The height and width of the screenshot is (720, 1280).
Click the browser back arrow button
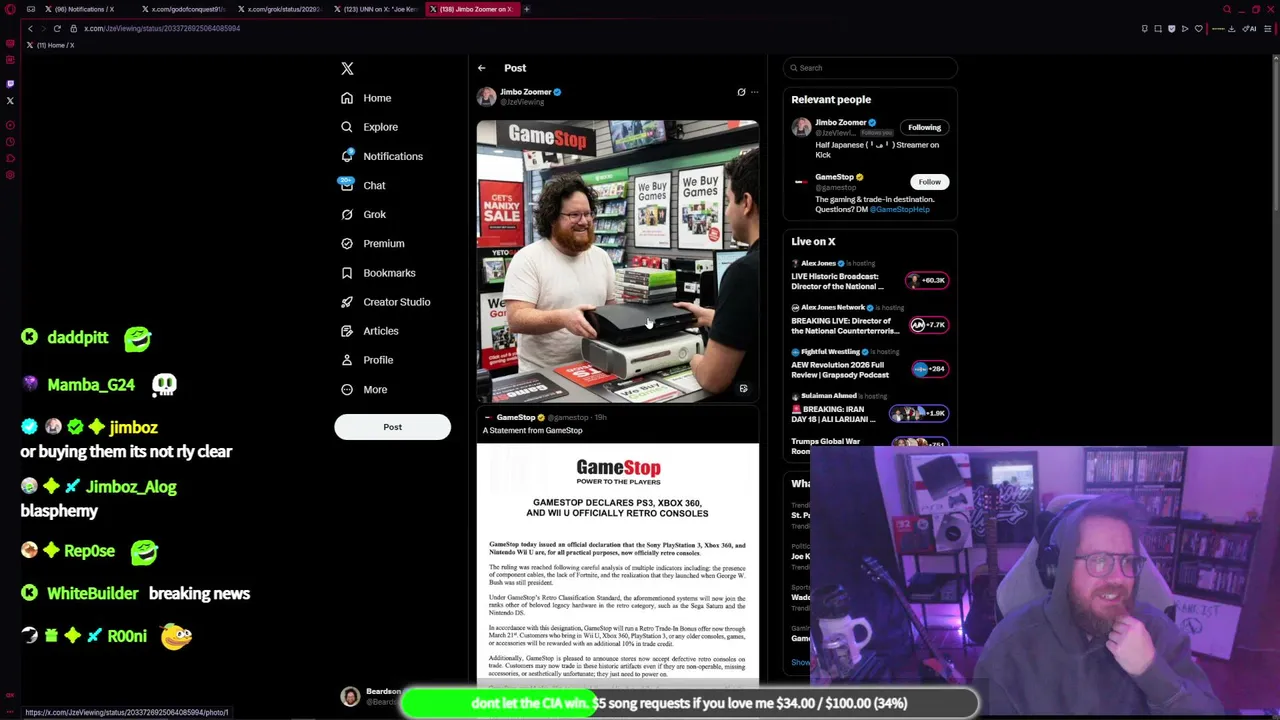tap(30, 28)
